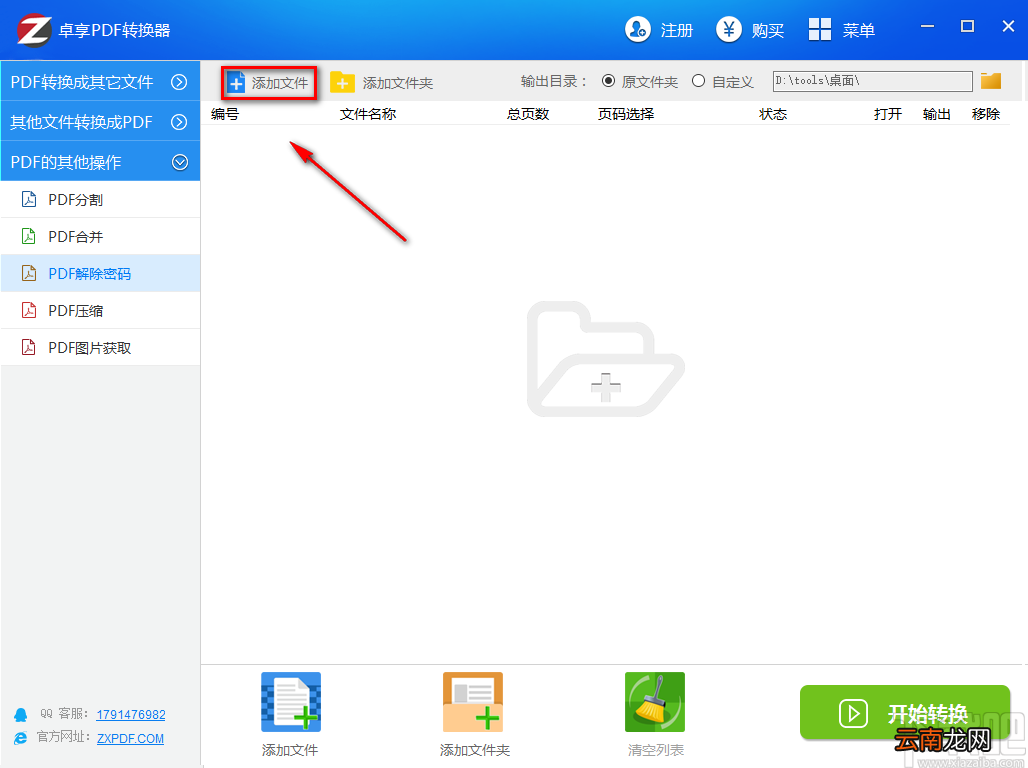Choose PDF解除密码 in the sidebar
Viewport: 1028px width, 768px height.
(x=100, y=273)
